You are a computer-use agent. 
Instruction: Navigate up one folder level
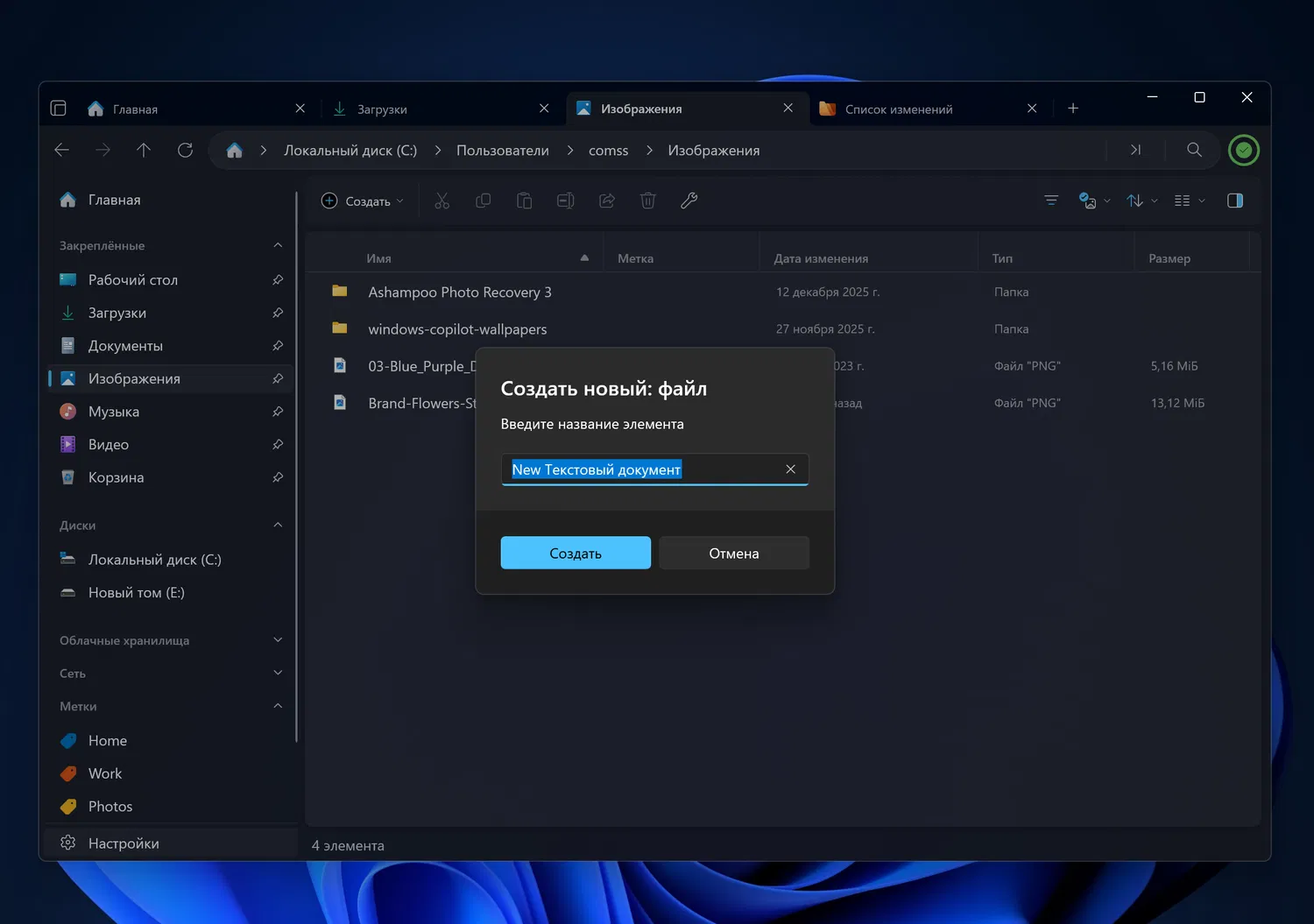point(144,151)
